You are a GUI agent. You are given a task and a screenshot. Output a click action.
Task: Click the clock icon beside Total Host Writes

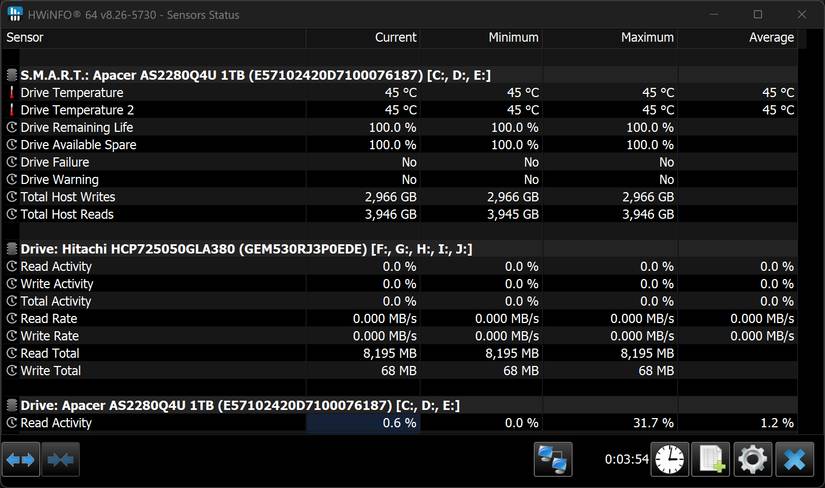click(12, 197)
